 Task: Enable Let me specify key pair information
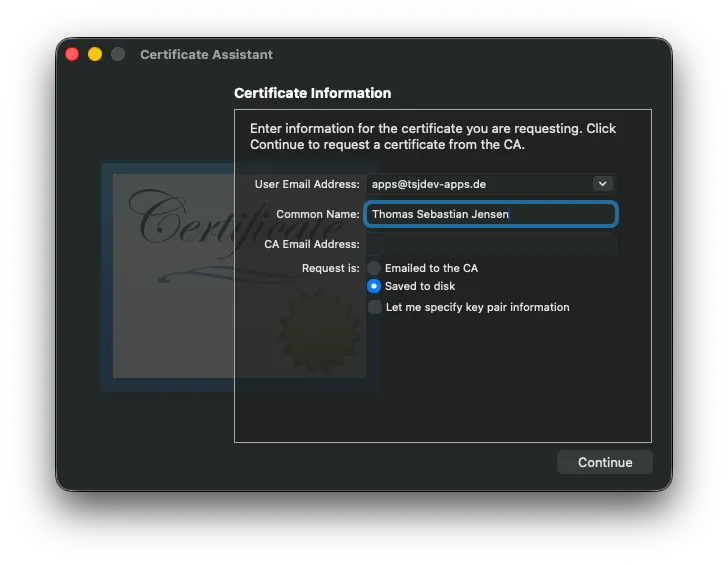375,307
